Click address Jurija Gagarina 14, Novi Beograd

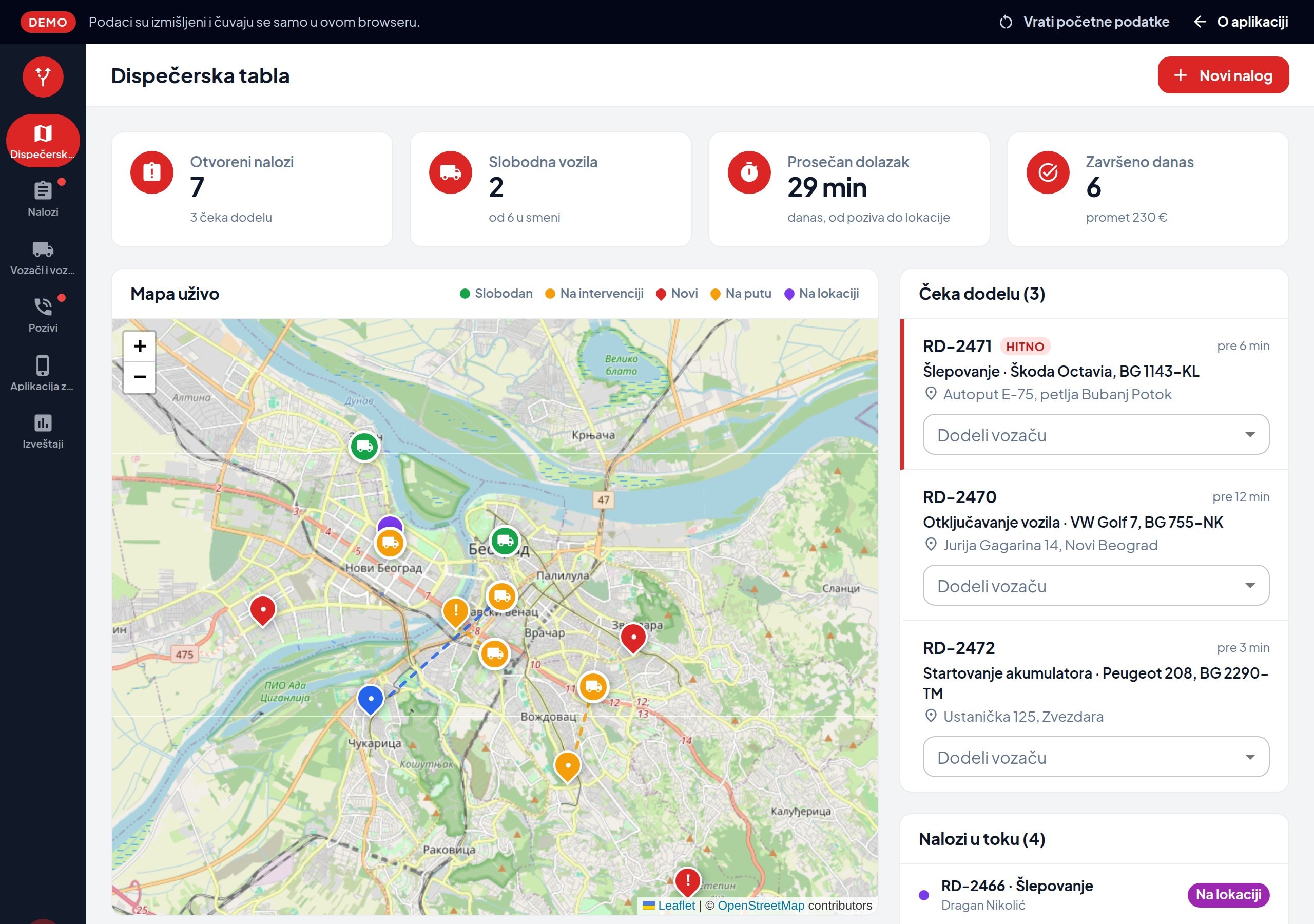coord(1050,545)
